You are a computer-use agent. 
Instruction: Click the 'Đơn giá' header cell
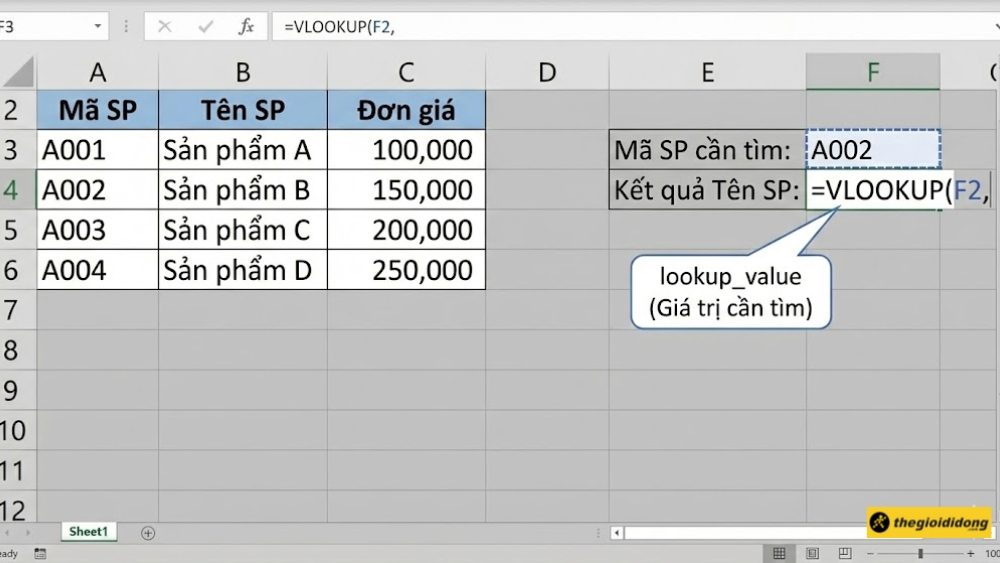tap(406, 110)
